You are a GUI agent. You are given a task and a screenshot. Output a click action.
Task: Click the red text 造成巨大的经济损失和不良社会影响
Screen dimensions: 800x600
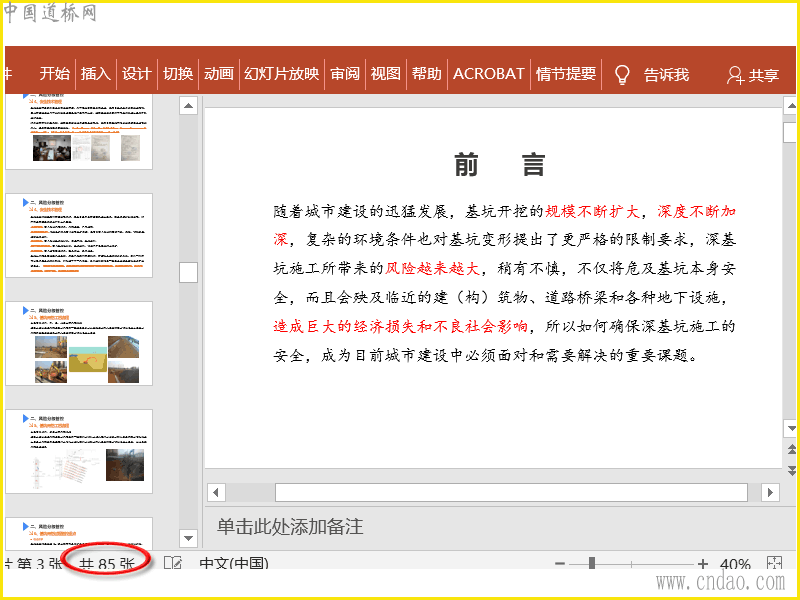click(401, 326)
